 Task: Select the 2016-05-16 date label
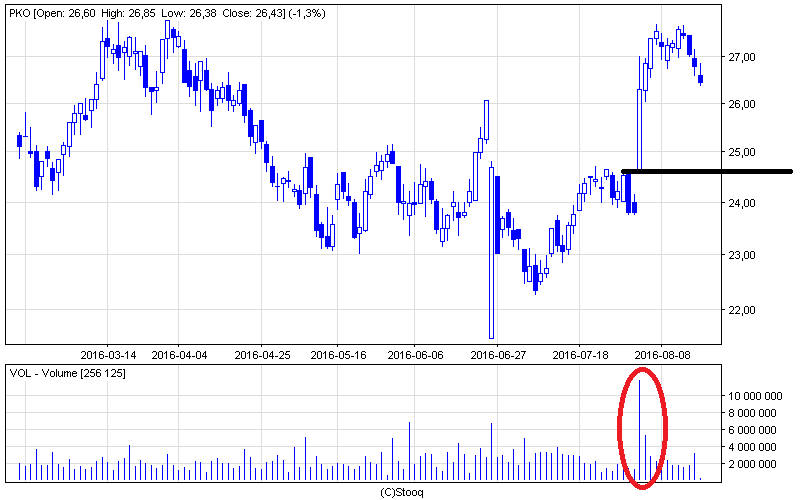point(338,355)
